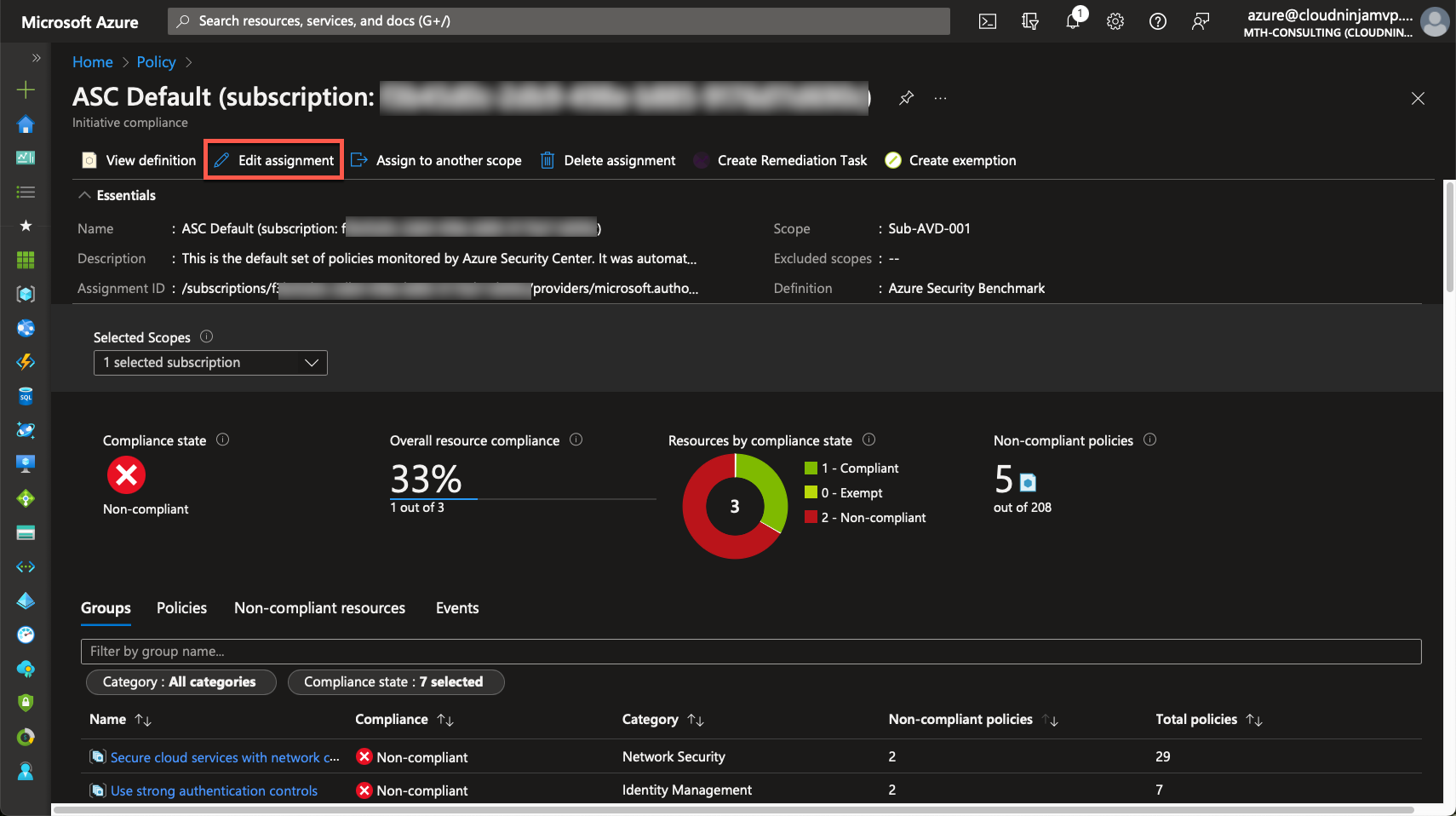1456x816 pixels.
Task: Click Assign to another scope
Action: tap(437, 160)
